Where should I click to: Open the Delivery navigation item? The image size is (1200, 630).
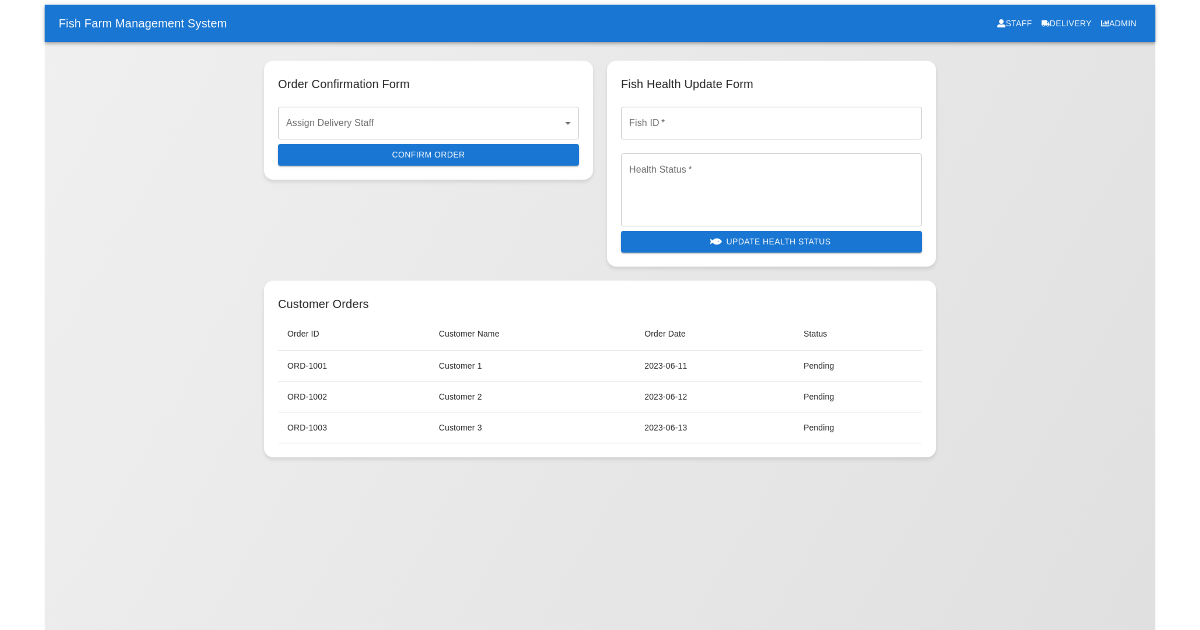(1069, 23)
